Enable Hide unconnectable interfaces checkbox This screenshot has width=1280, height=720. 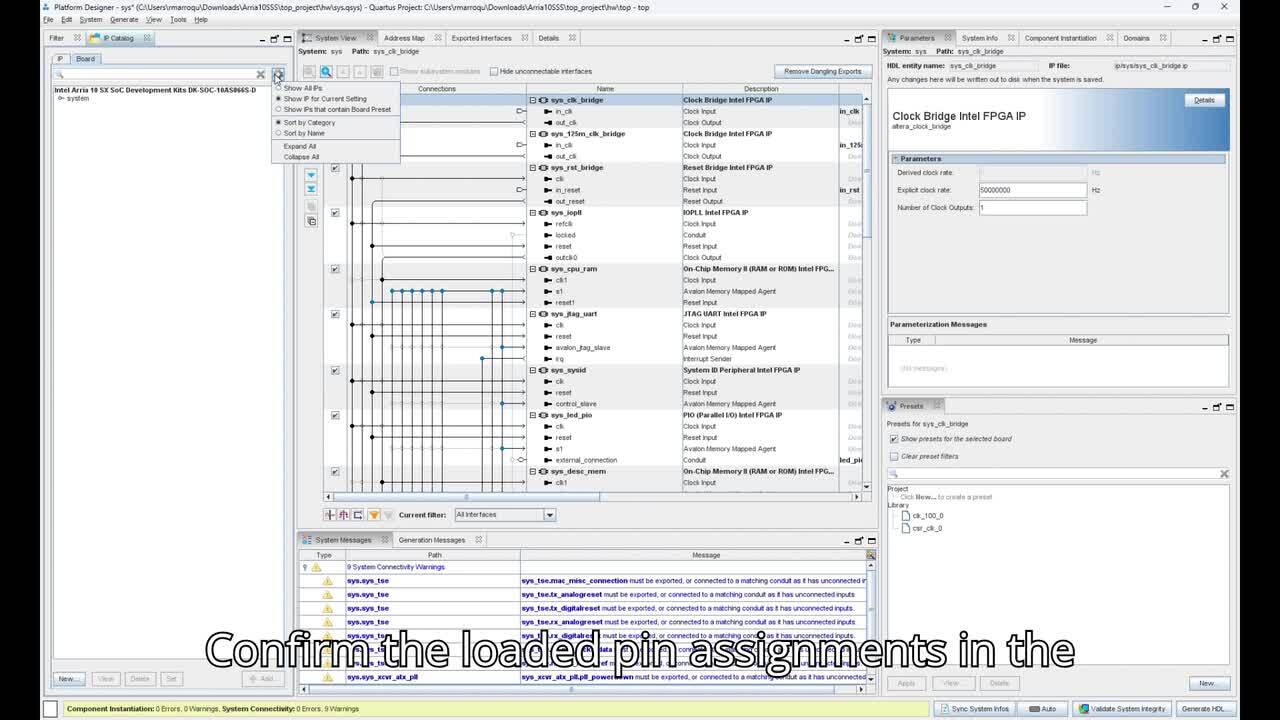[x=494, y=72]
